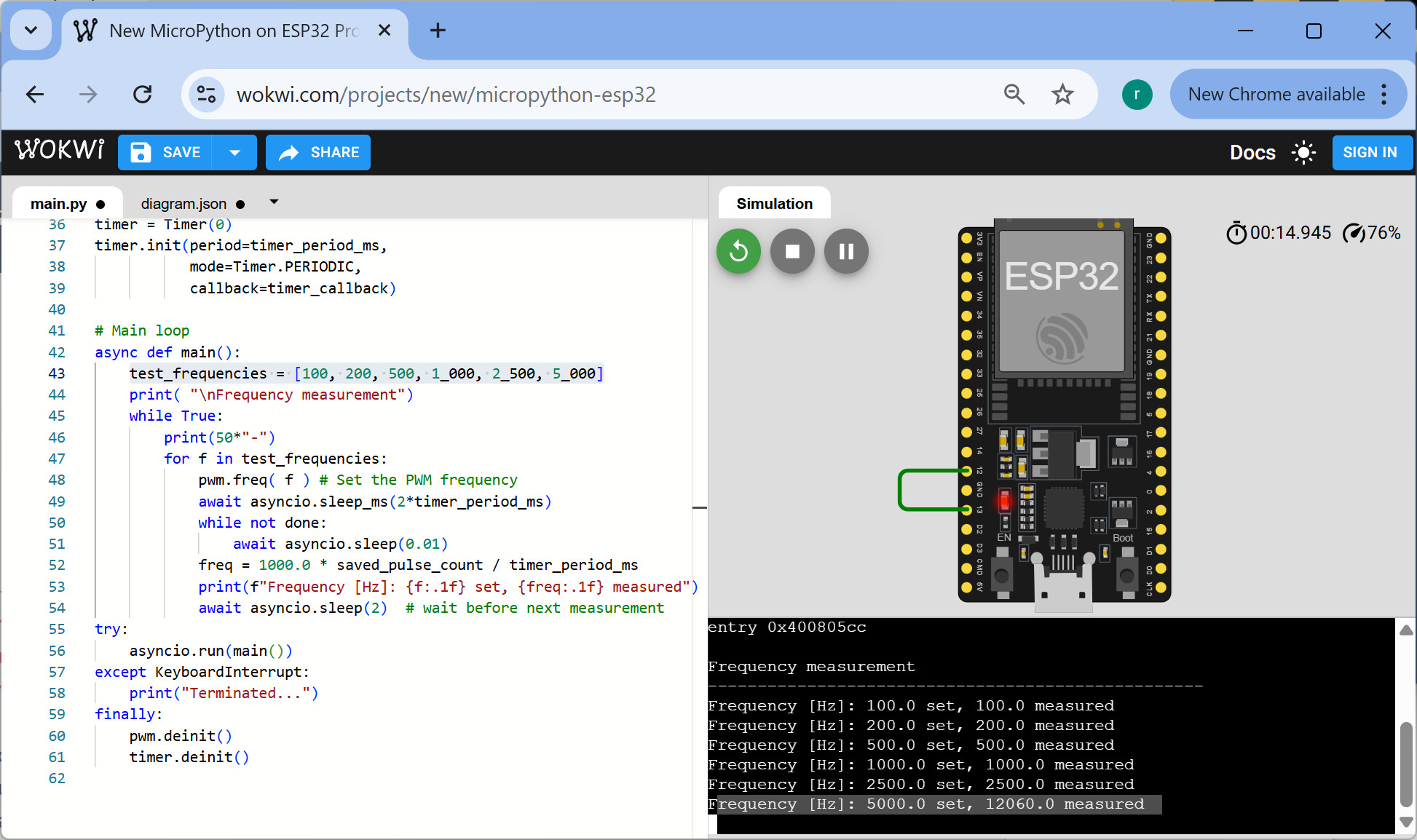Click the micro USB connector on the board
1417x840 pixels.
pos(1063,582)
